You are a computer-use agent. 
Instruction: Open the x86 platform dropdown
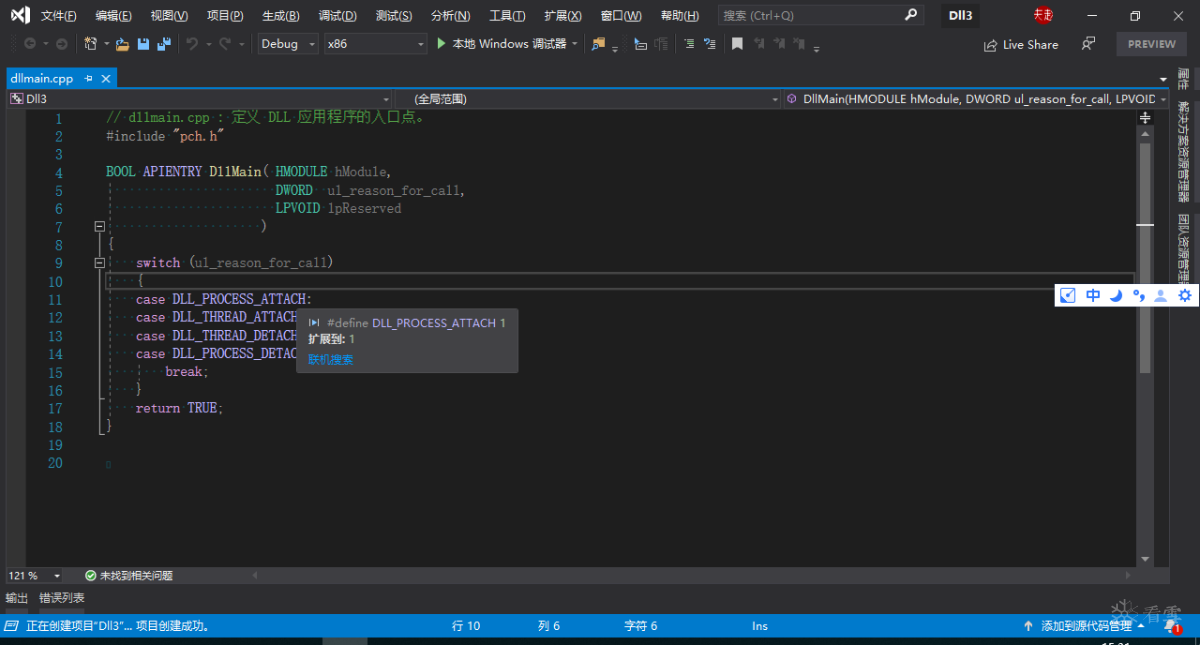375,44
